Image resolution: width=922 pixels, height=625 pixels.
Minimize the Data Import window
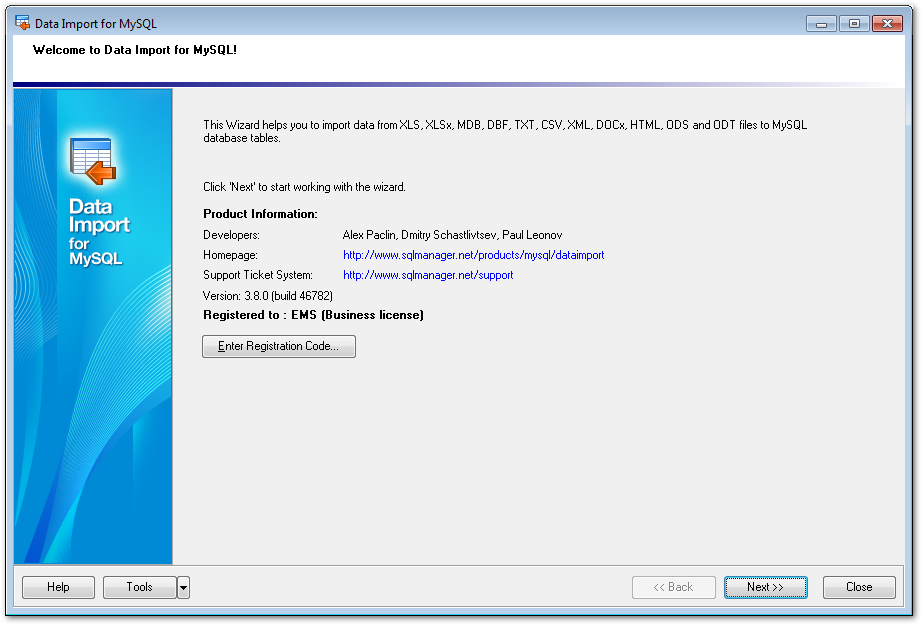821,24
